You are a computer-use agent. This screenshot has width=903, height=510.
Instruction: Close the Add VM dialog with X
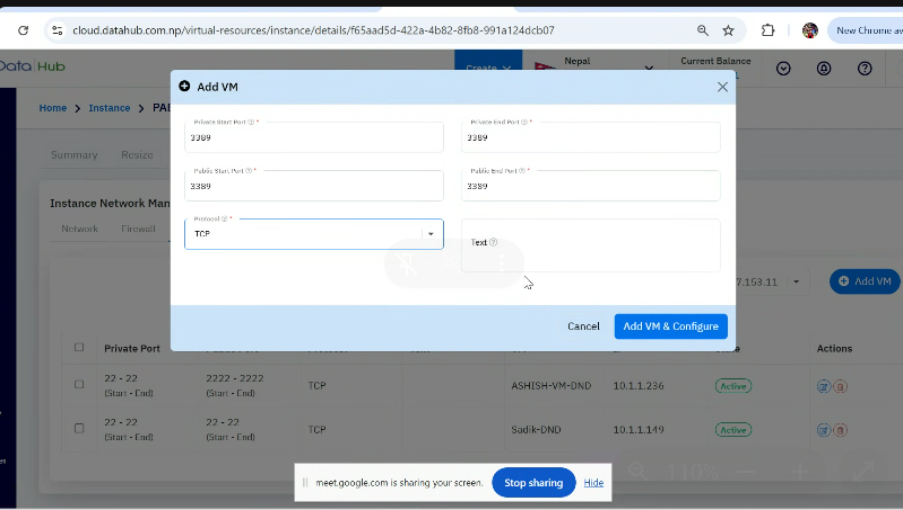coord(722,87)
